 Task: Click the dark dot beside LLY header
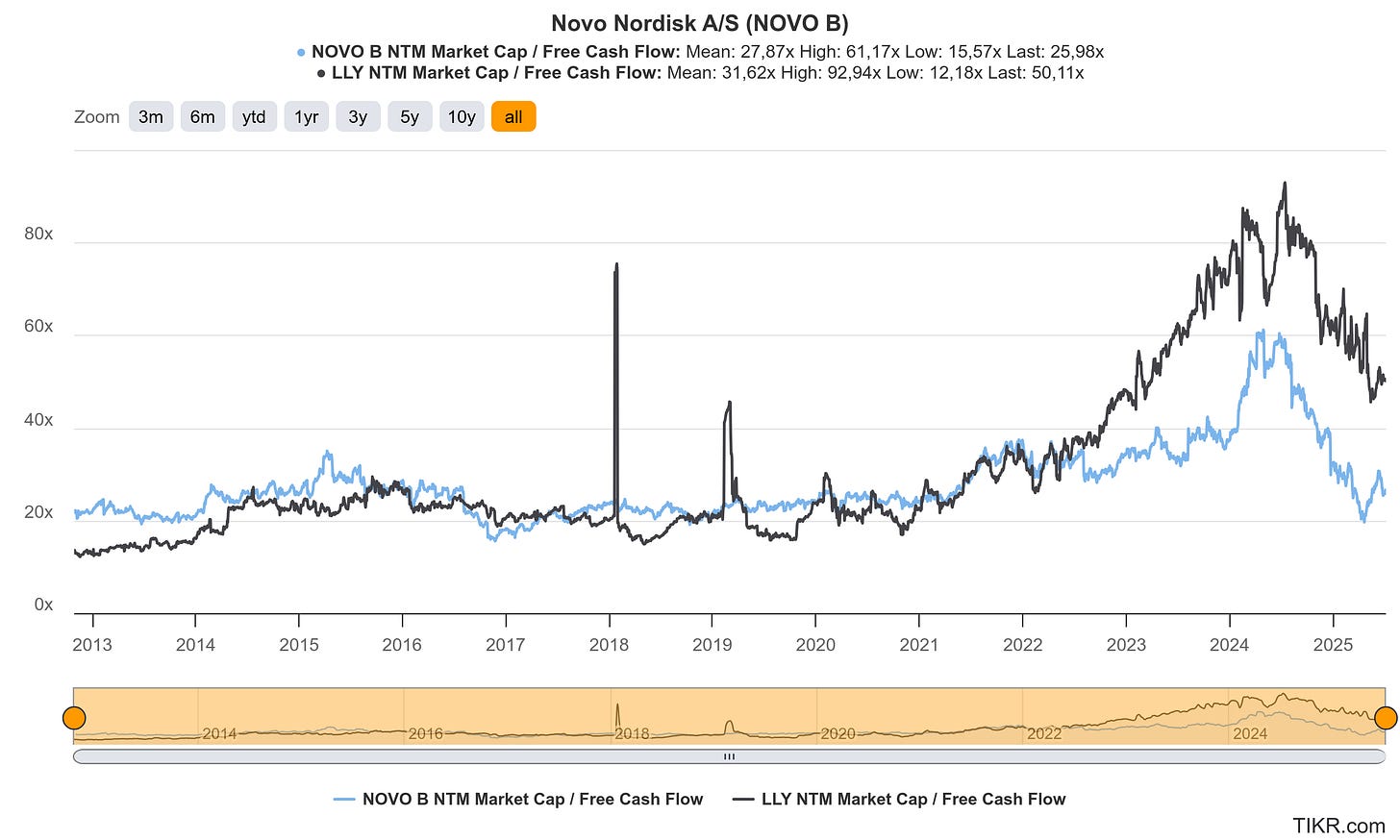pos(321,74)
